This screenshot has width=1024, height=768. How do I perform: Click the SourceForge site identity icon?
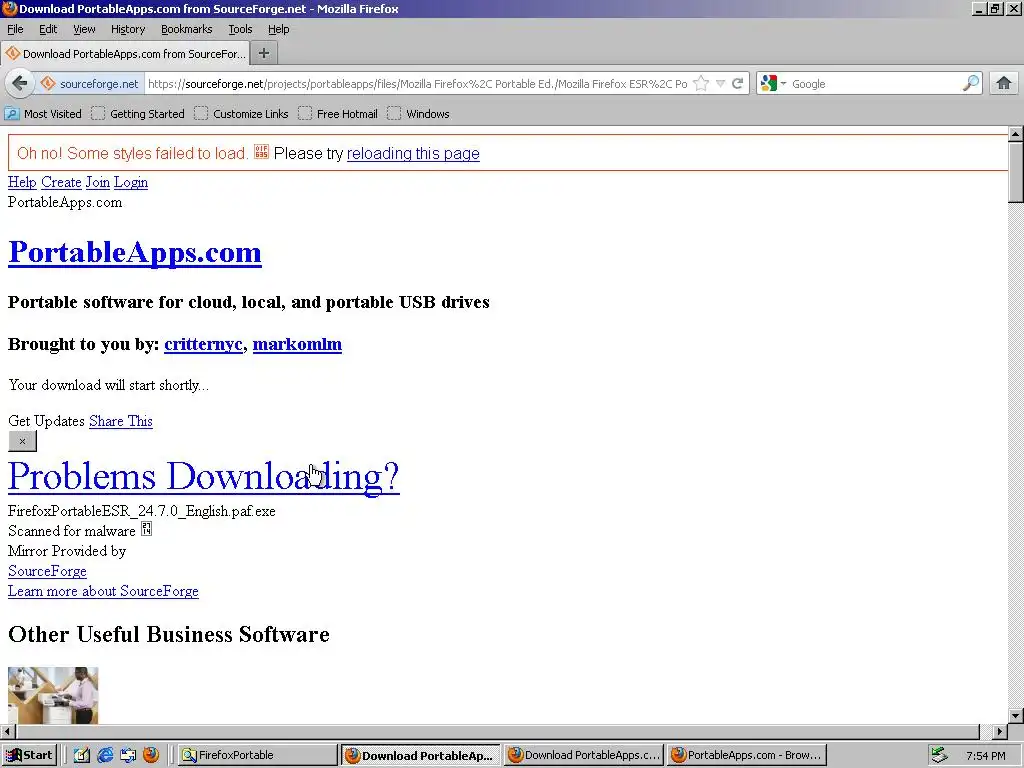pyautogui.click(x=48, y=84)
